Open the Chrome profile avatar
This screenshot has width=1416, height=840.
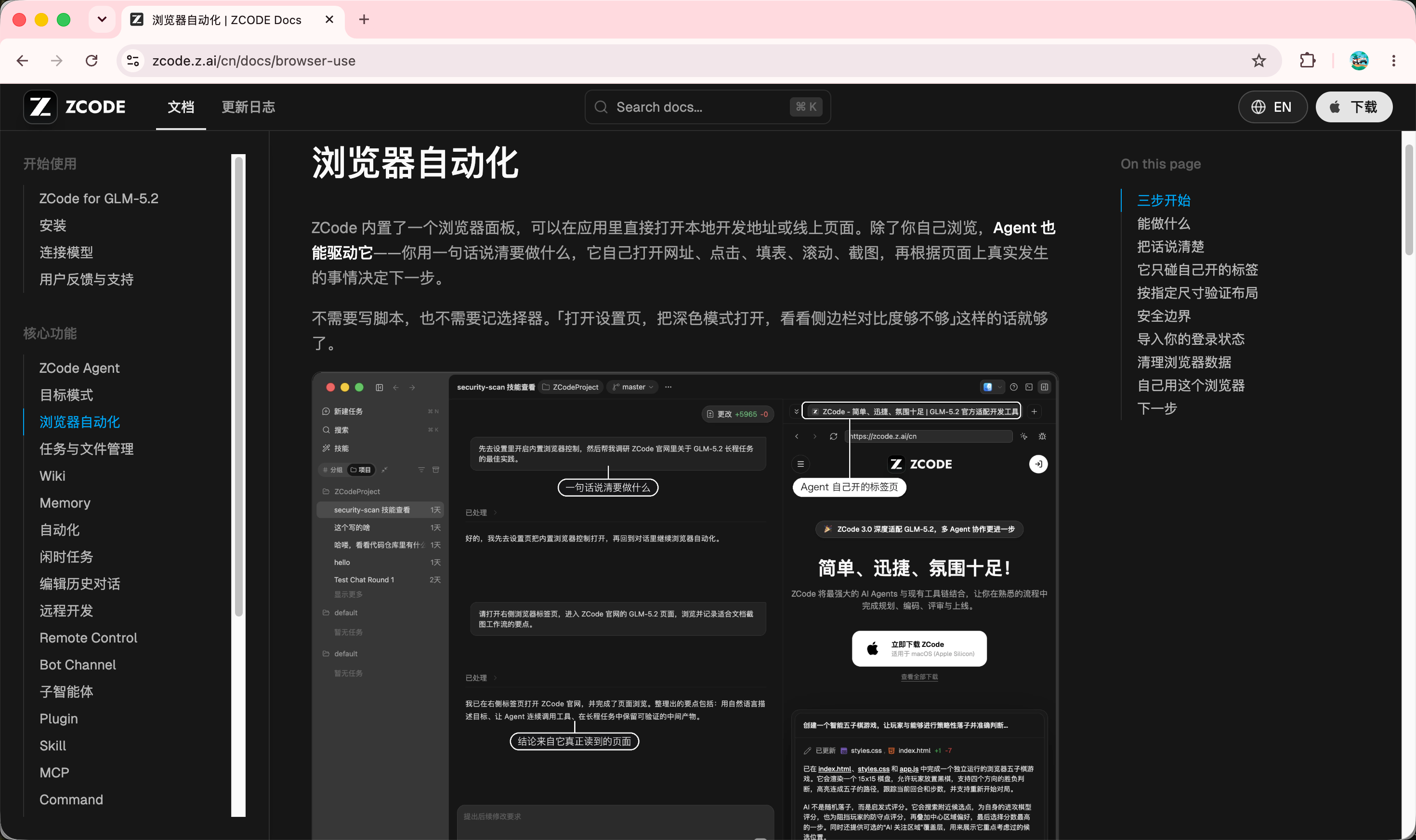[x=1359, y=61]
